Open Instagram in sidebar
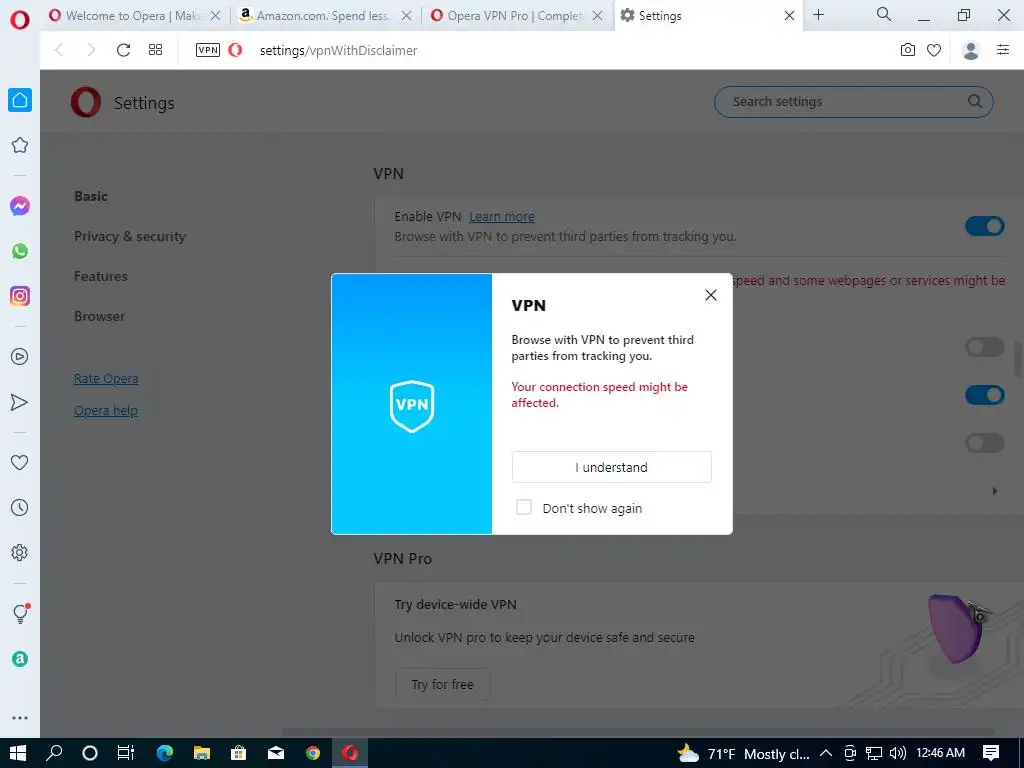The image size is (1024, 768). [x=20, y=296]
